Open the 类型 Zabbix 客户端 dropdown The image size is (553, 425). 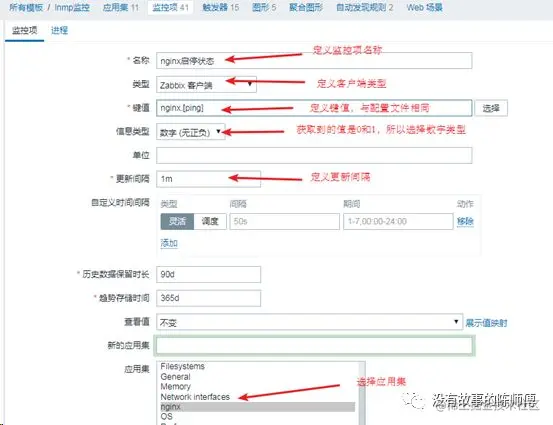coord(206,85)
